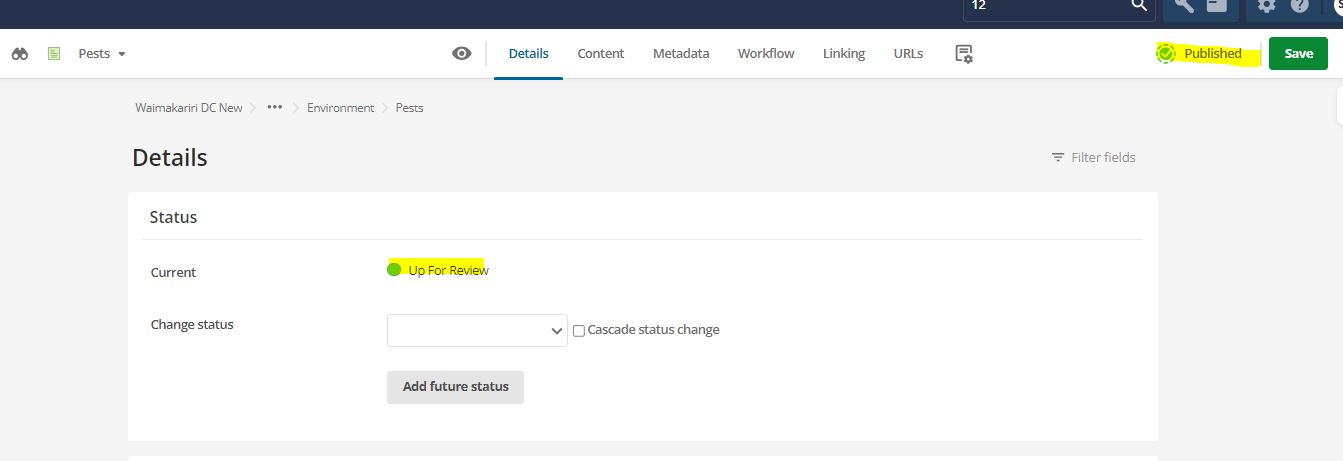Click the page-like icon beside the wrench
This screenshot has height=461, width=1343.
coord(1216,5)
